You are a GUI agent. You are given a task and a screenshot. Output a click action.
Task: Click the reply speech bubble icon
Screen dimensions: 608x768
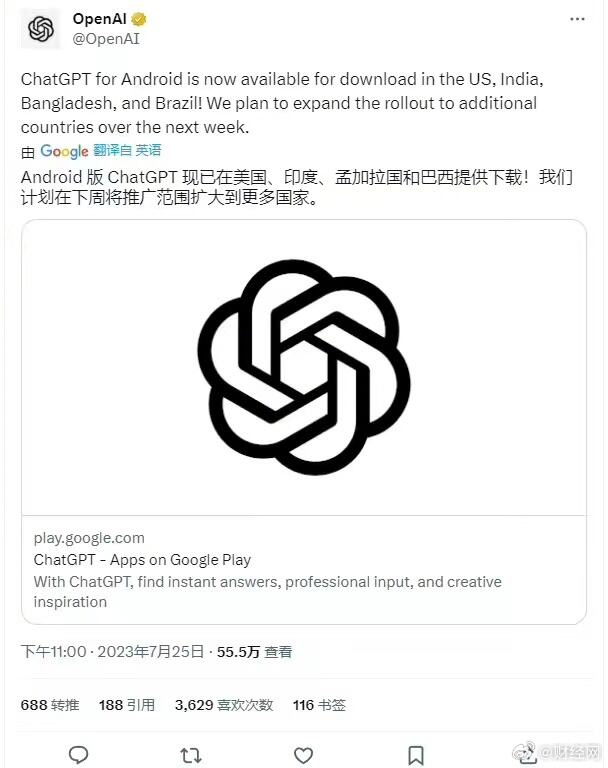point(78,755)
